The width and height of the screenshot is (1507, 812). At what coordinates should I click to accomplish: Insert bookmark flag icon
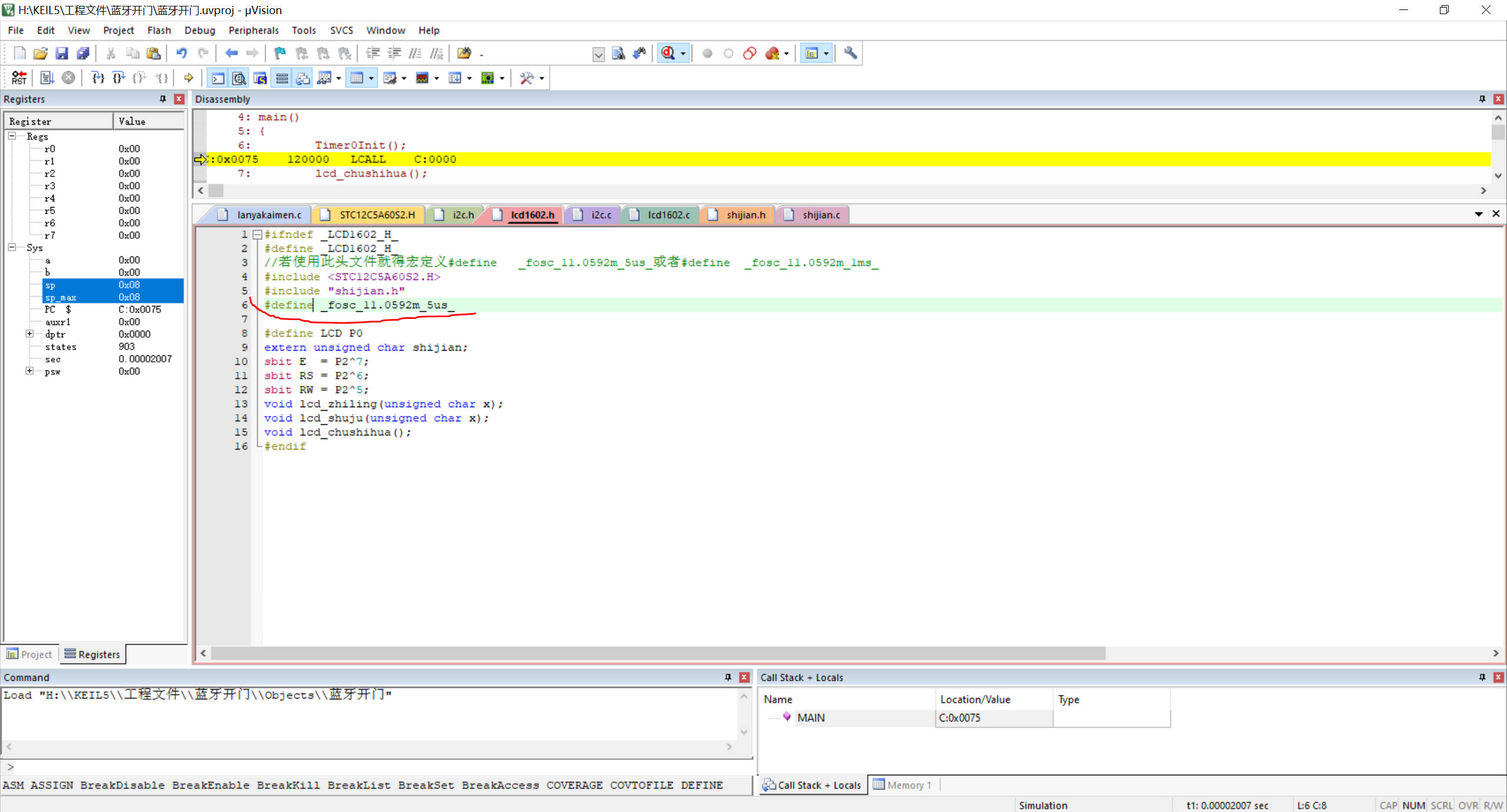280,54
